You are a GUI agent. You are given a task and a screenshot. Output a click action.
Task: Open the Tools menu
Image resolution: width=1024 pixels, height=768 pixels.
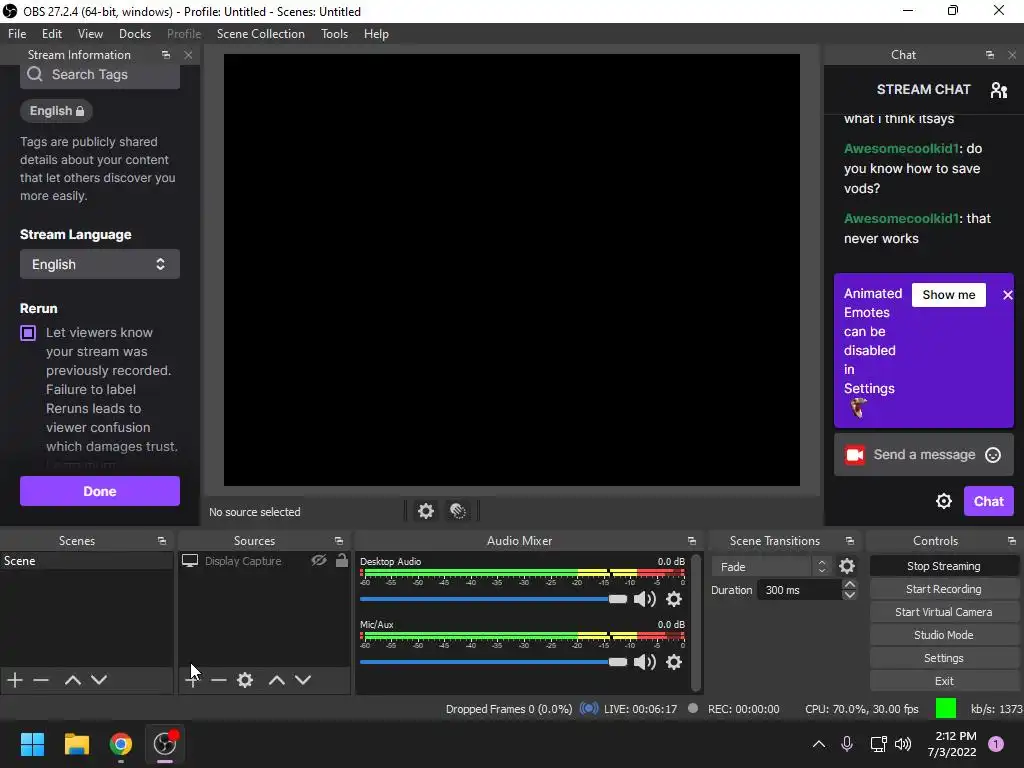pyautogui.click(x=334, y=34)
